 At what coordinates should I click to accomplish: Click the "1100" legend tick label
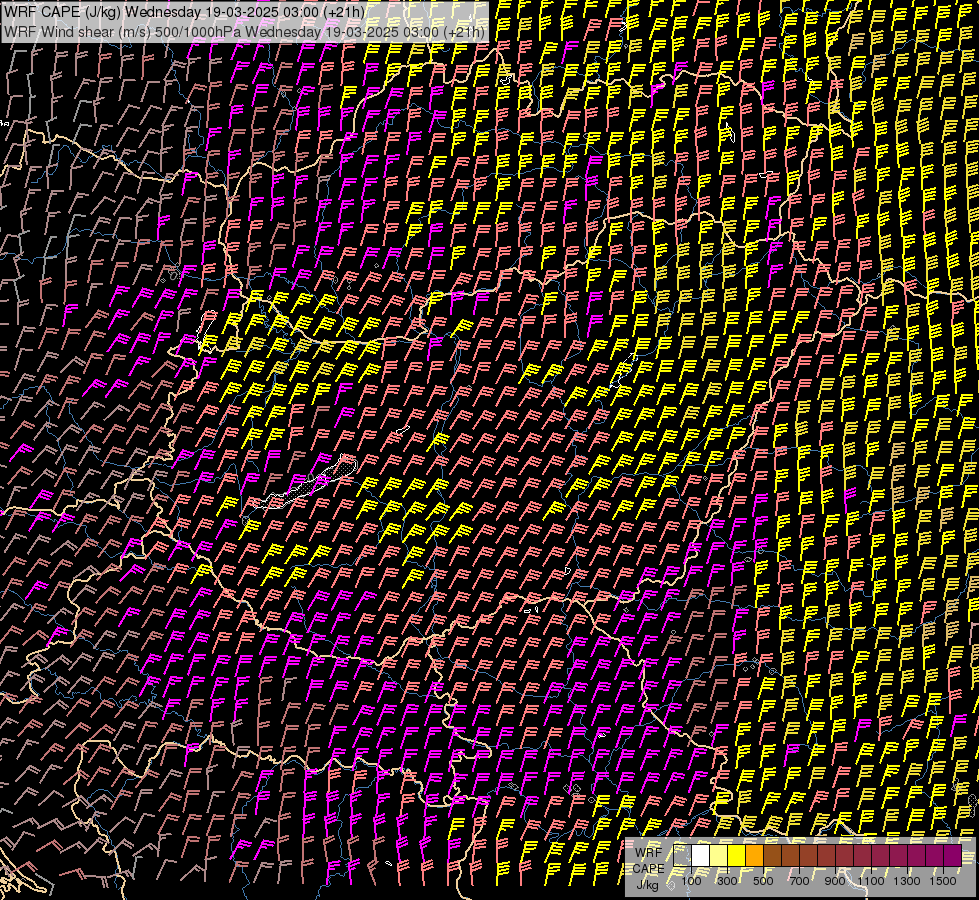click(x=870, y=881)
